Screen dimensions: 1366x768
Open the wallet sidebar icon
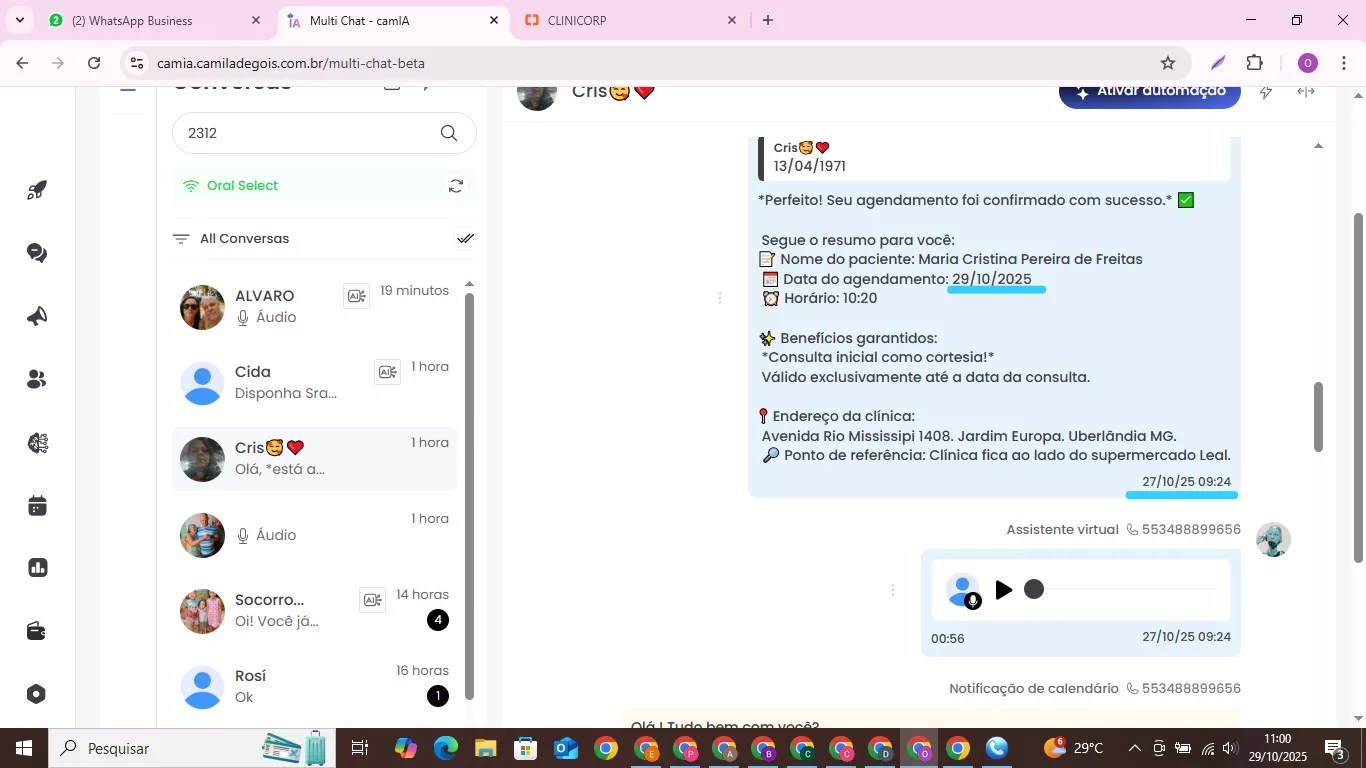tap(37, 631)
